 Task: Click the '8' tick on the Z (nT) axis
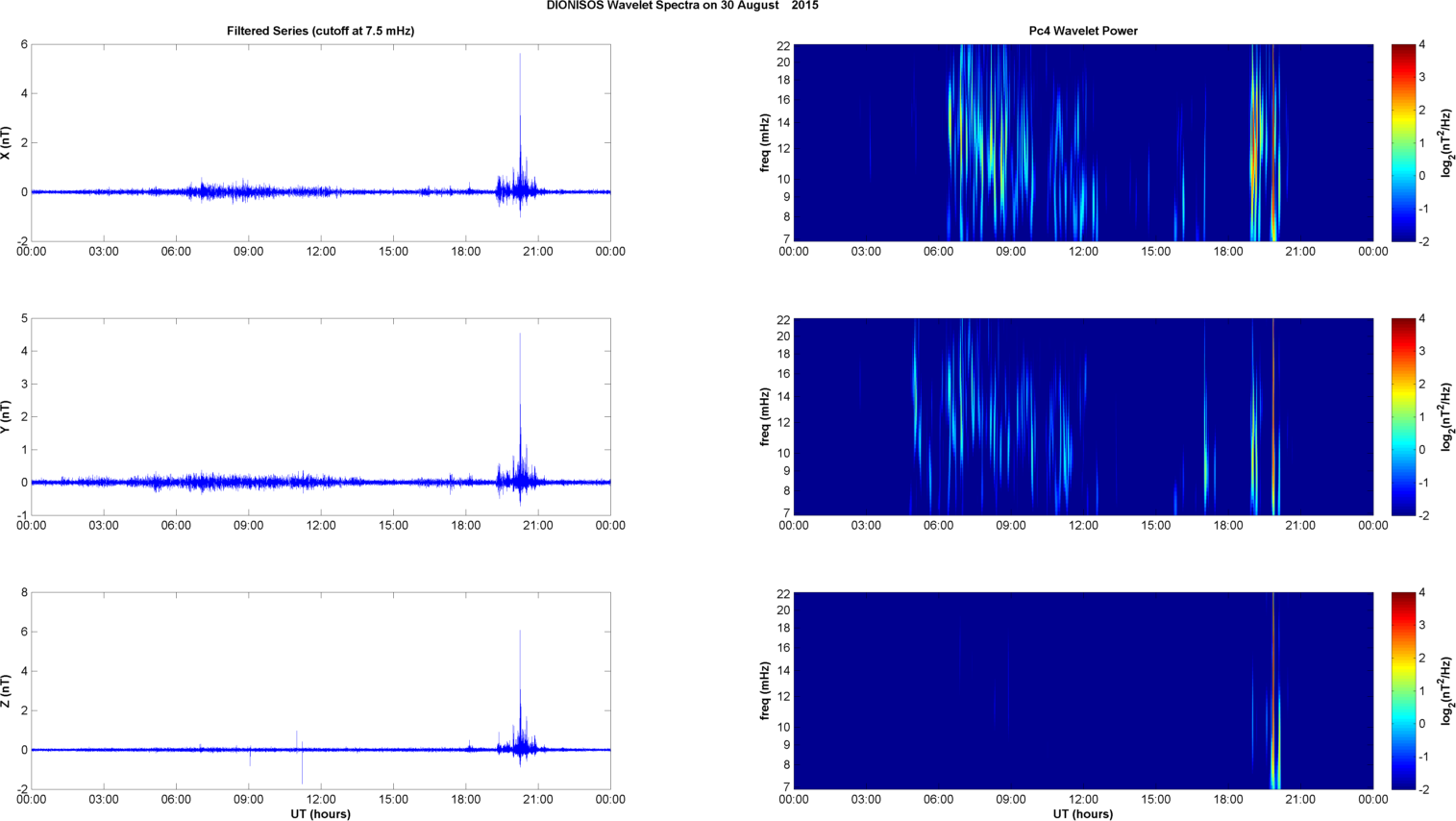pos(24,592)
